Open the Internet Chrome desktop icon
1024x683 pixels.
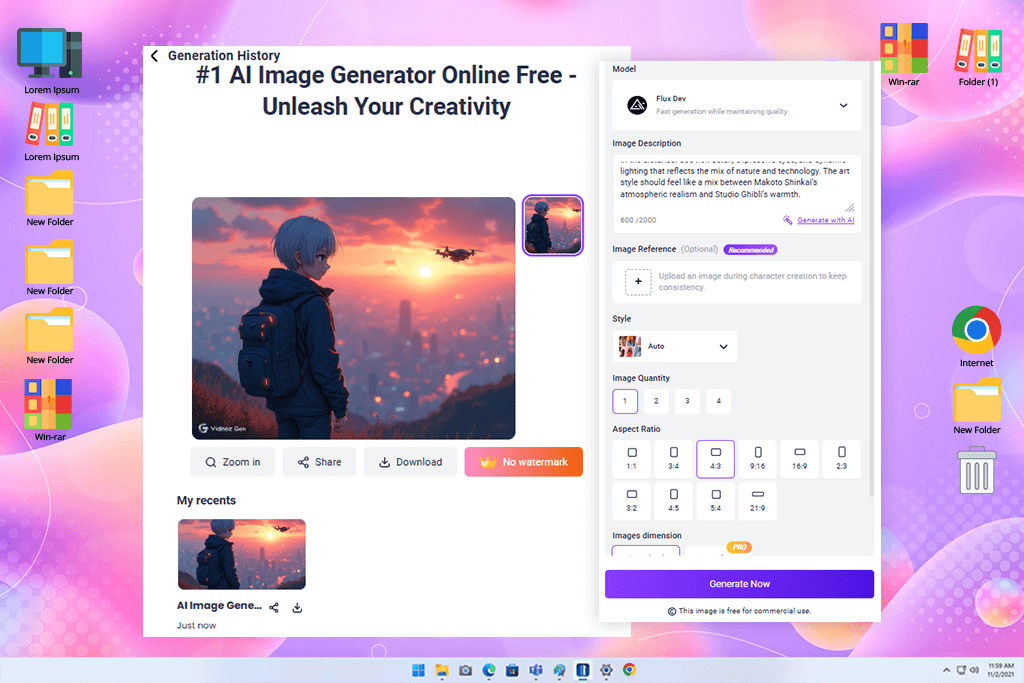976,336
